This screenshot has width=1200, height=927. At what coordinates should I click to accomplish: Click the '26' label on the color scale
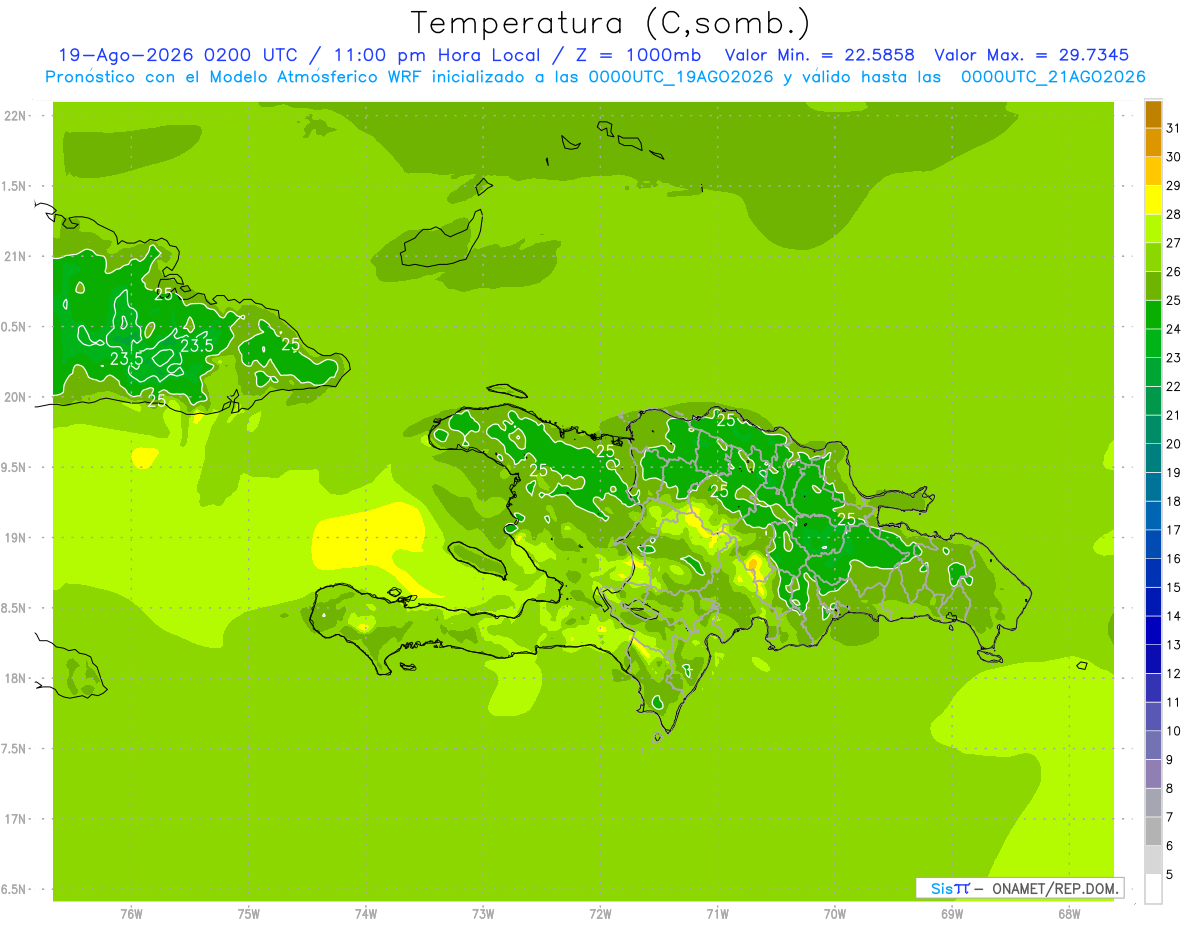(1174, 272)
